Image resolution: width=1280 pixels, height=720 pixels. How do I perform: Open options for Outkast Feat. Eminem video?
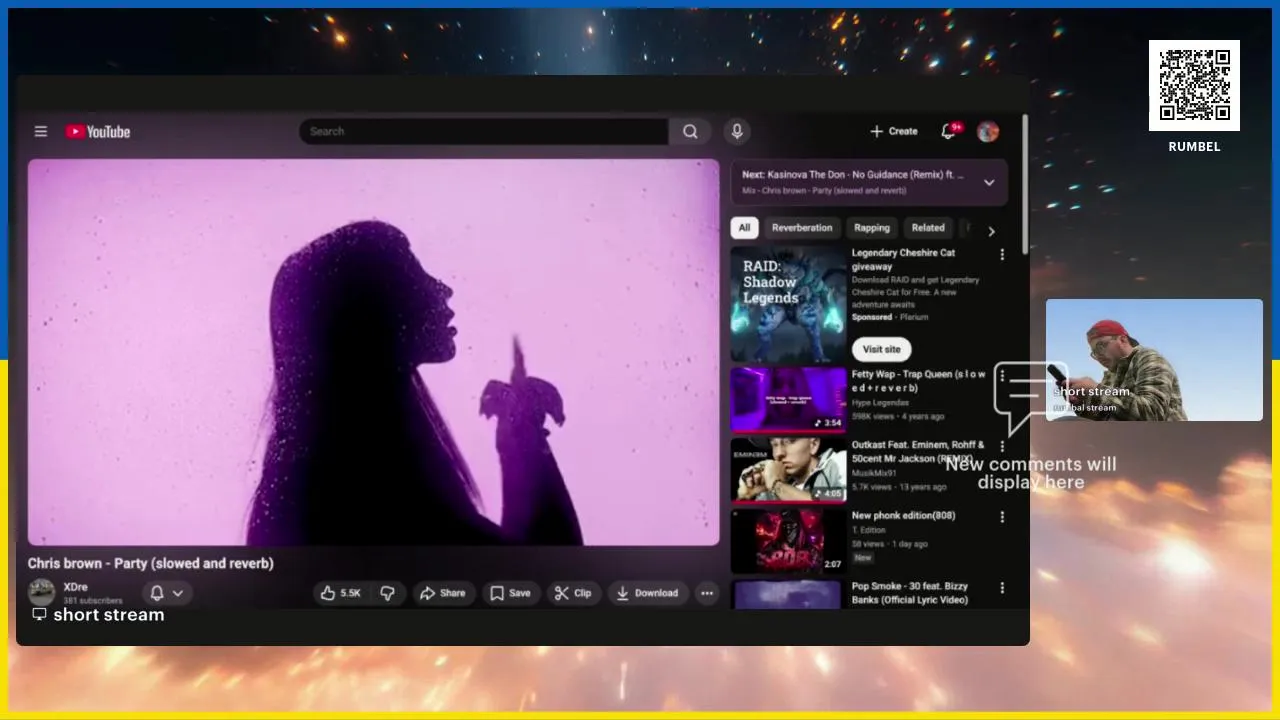(1002, 447)
